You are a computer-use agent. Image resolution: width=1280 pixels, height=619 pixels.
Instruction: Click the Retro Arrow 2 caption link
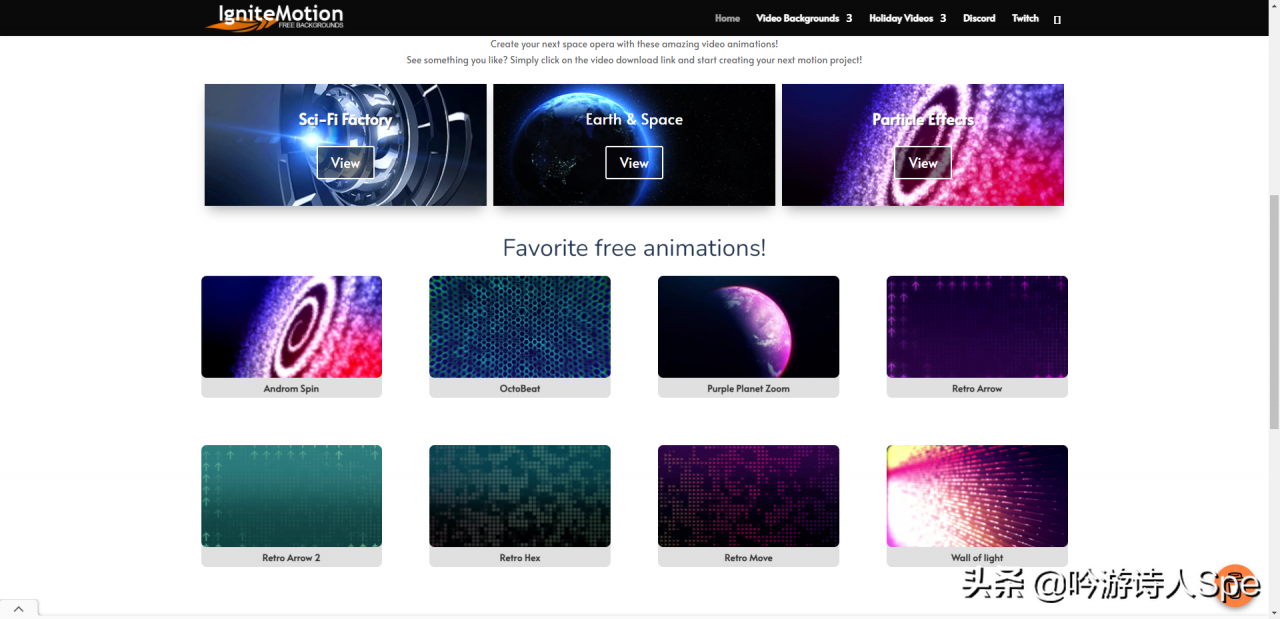pos(291,558)
